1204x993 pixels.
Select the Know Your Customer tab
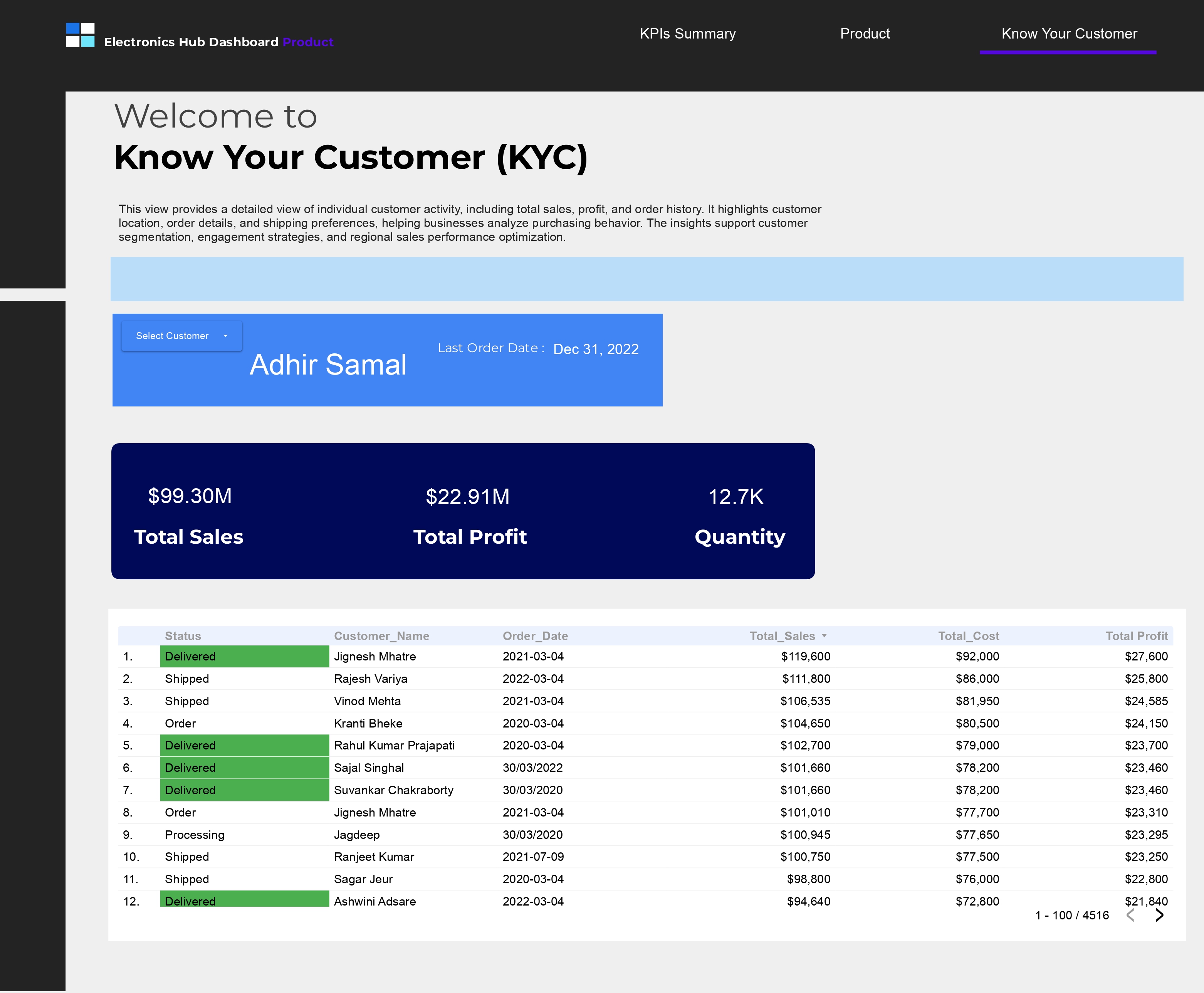(1069, 34)
